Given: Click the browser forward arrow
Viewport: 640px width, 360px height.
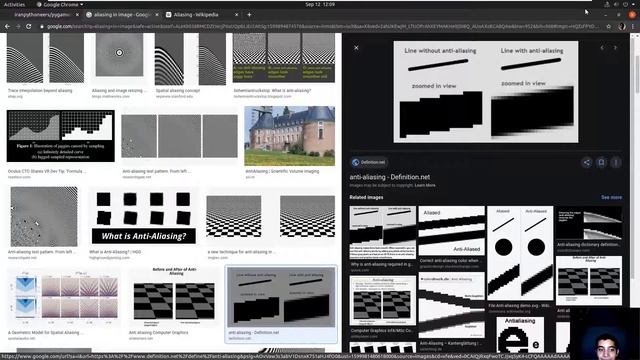Looking at the screenshot, I should pyautogui.click(x=18, y=27).
